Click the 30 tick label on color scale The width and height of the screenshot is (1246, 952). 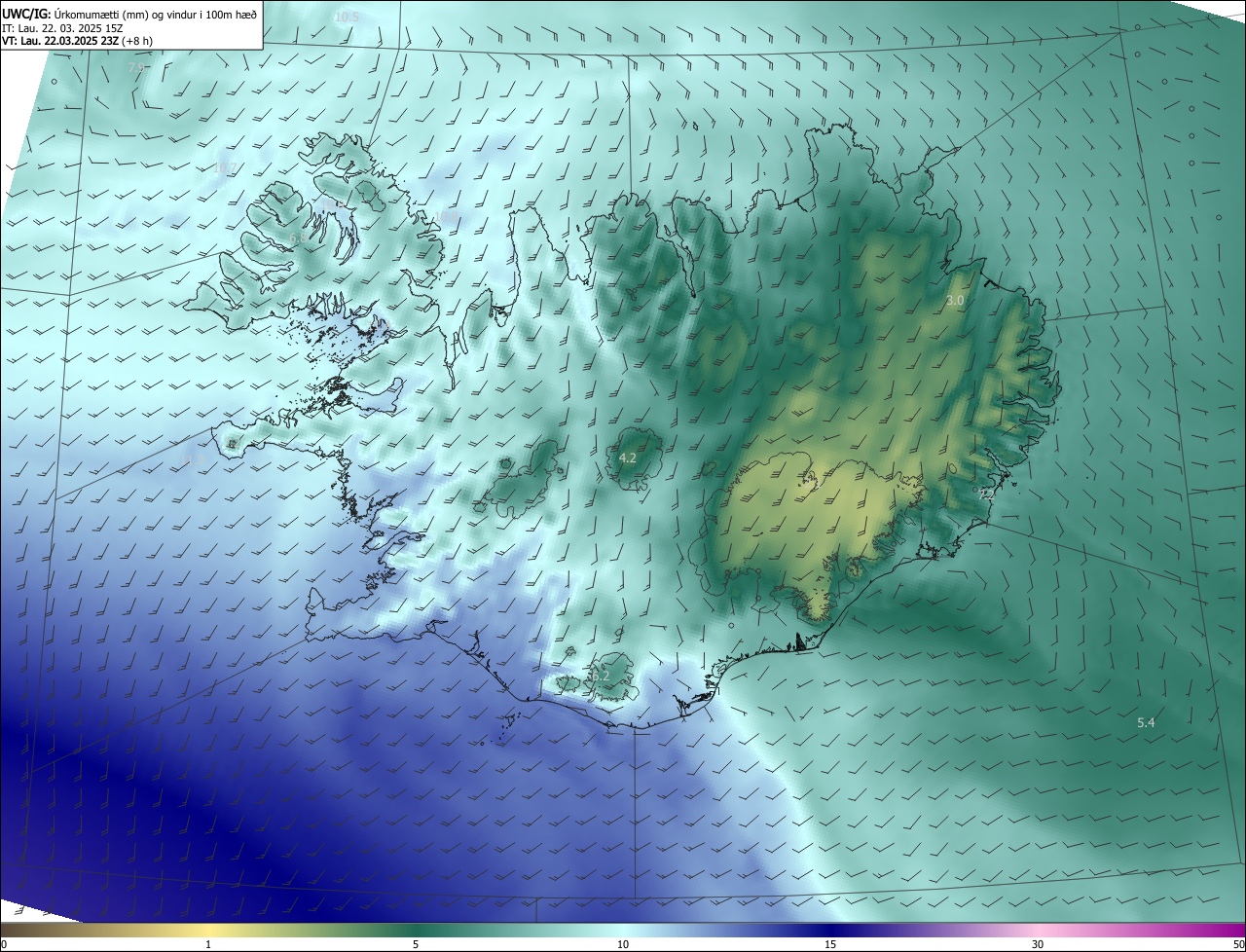pyautogui.click(x=1038, y=944)
